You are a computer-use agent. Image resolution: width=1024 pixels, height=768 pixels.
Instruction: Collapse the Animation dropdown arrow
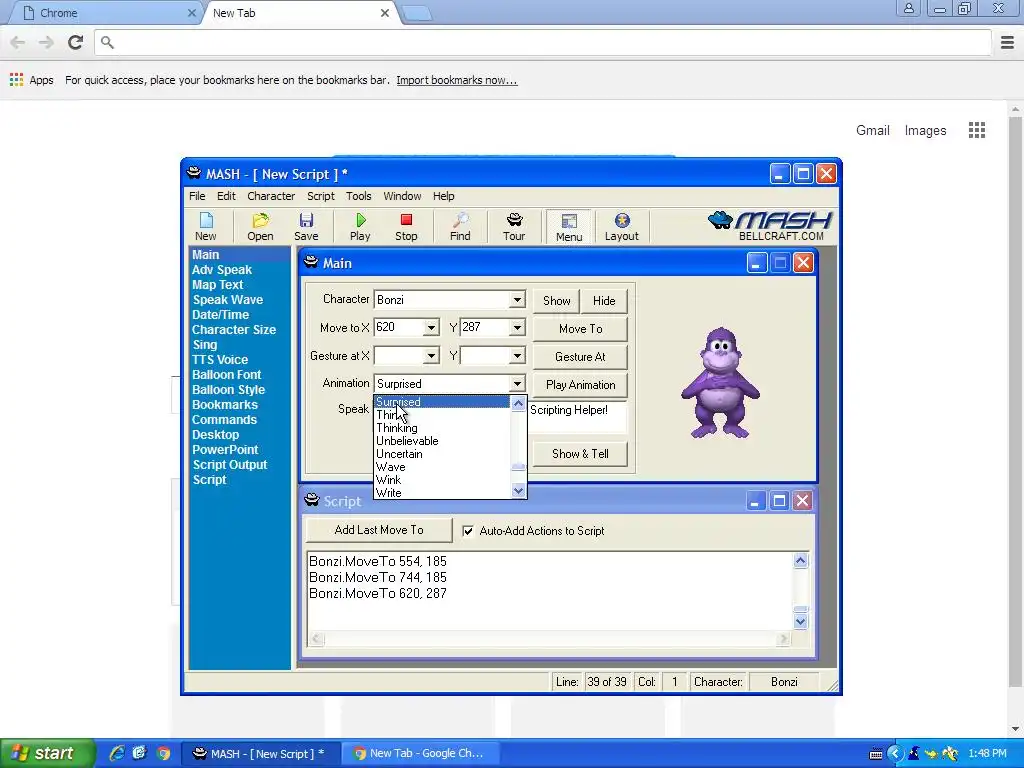tap(517, 384)
